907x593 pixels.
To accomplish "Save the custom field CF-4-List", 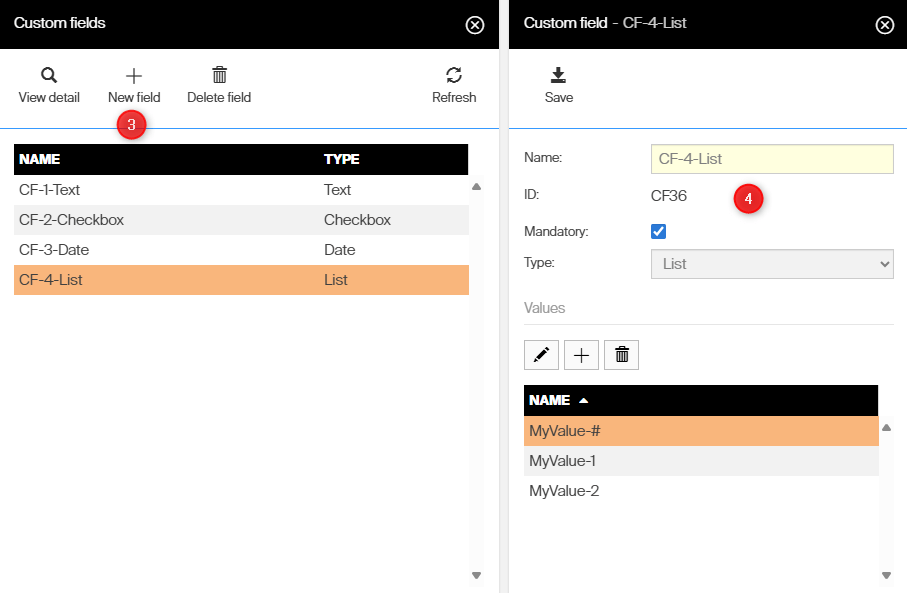I will point(559,76).
